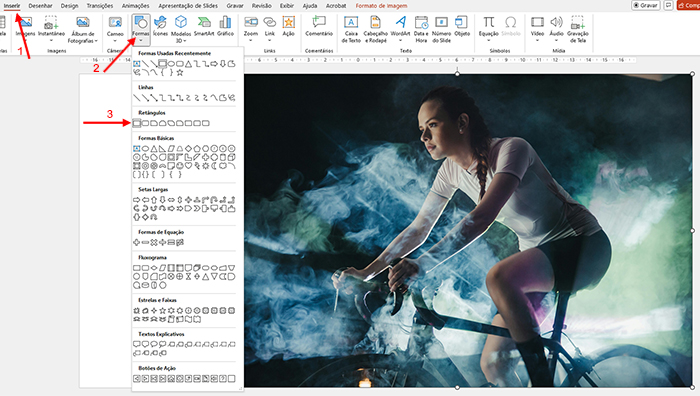Viewport: 700px width, 396px height.
Task: Pick the help question-mark action button
Action: 223,379
